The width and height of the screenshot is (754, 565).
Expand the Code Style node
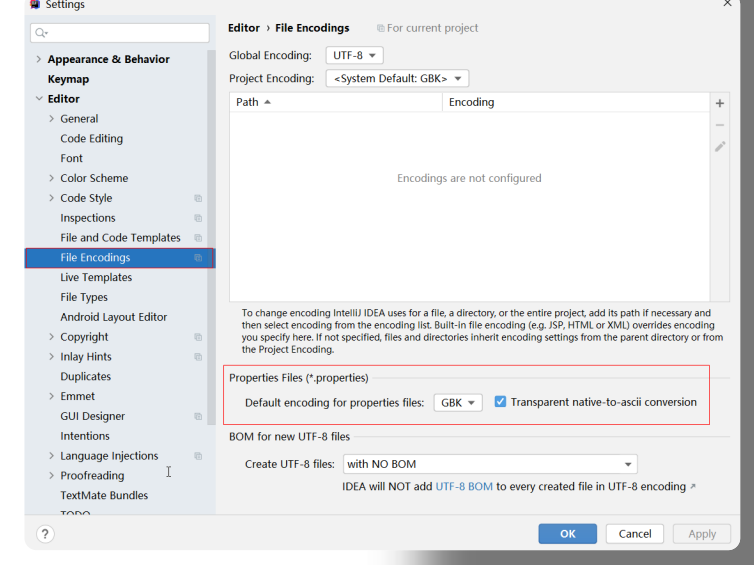[51, 198]
